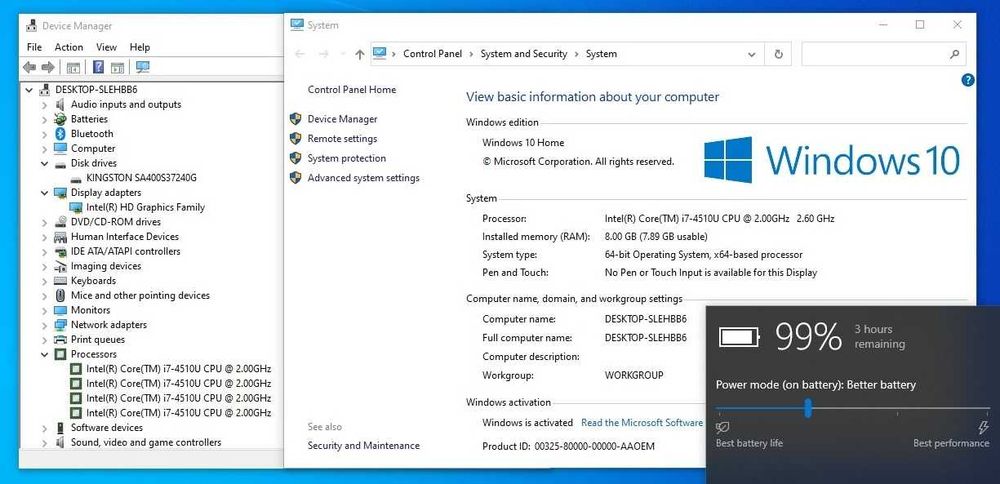
Task: Open Control Panel Home link
Action: 352,90
